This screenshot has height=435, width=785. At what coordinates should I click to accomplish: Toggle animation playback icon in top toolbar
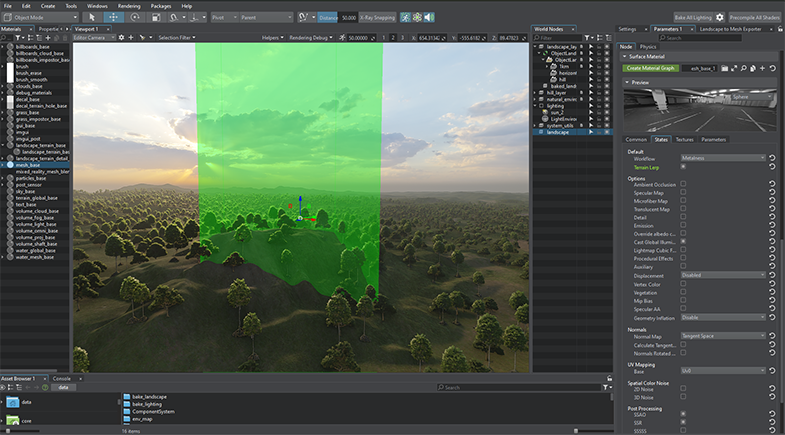pos(405,18)
